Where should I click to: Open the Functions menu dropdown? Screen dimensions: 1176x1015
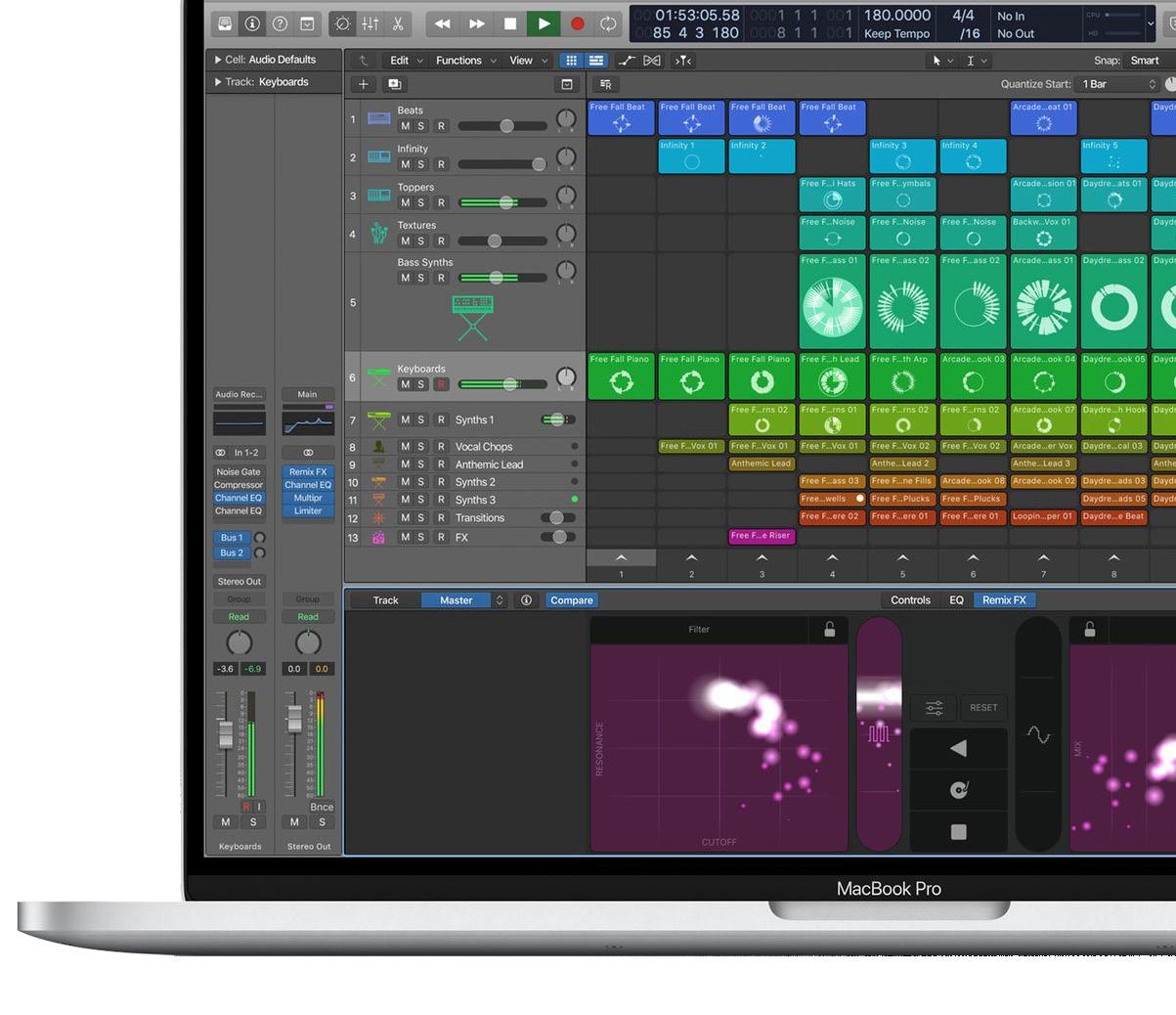click(x=465, y=61)
